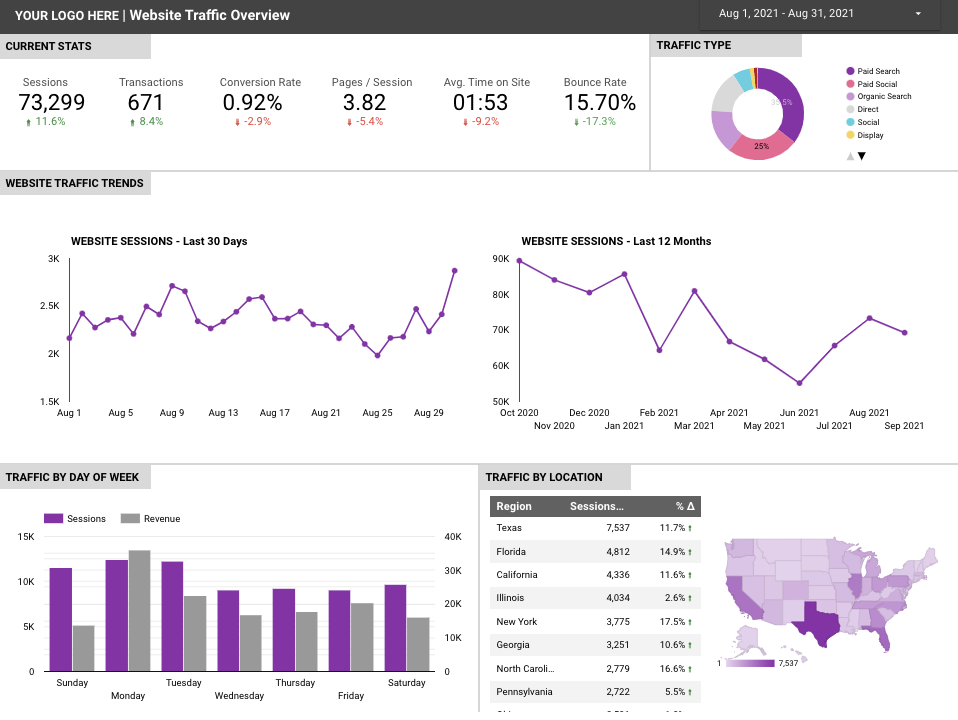
Task: Sort table by Sessions column header
Action: pyautogui.click(x=596, y=506)
